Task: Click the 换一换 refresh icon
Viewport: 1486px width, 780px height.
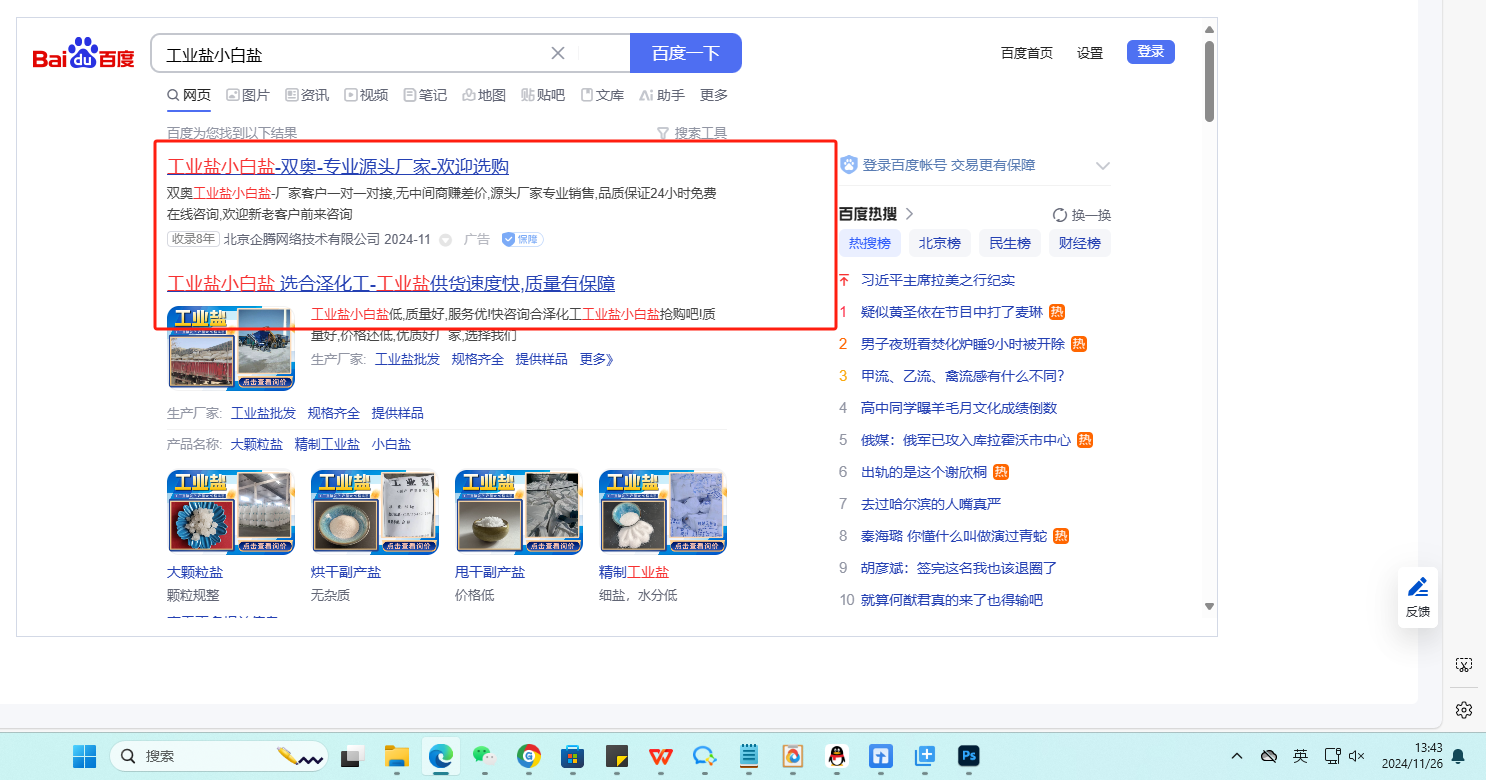Action: point(1060,215)
